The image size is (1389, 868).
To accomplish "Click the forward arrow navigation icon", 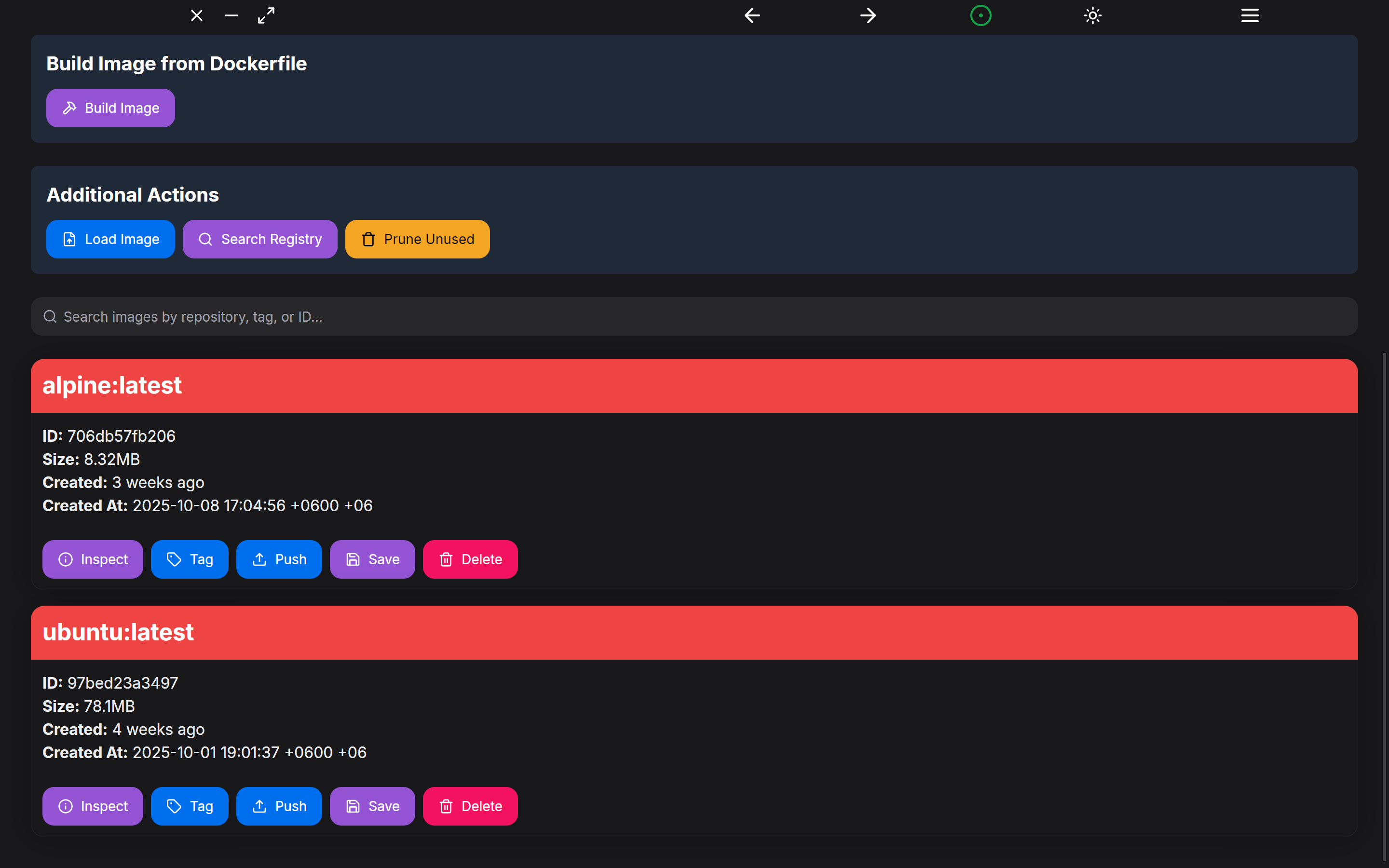I will click(868, 15).
